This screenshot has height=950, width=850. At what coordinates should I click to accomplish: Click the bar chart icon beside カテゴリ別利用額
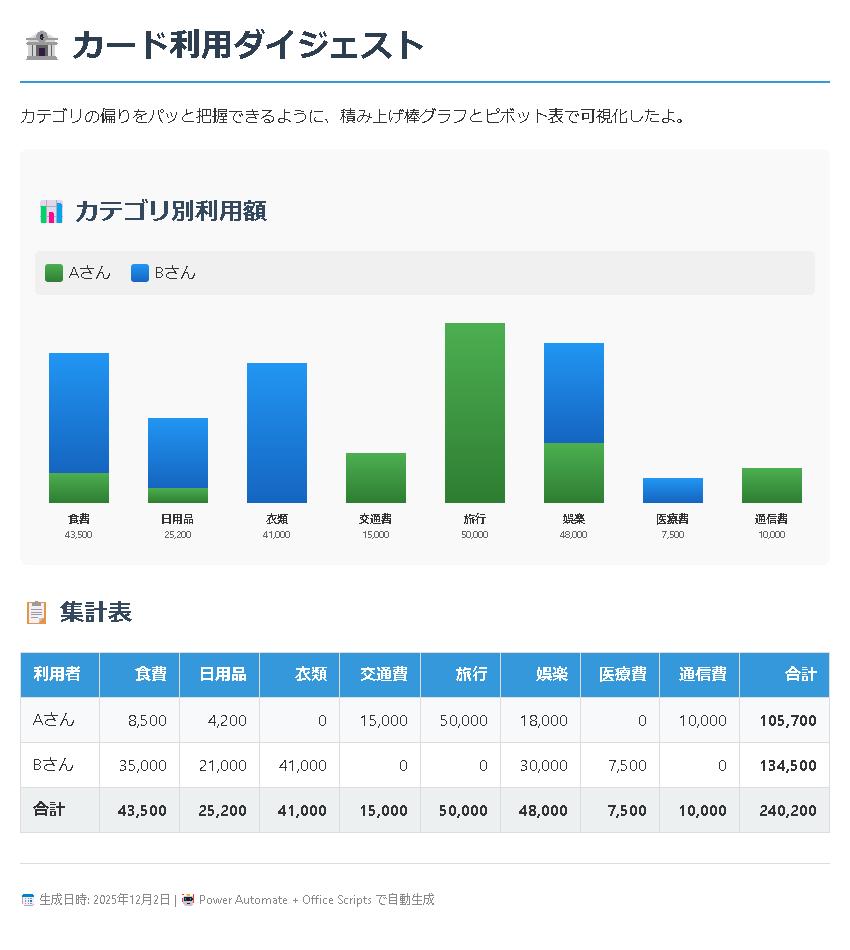pyautogui.click(x=51, y=211)
